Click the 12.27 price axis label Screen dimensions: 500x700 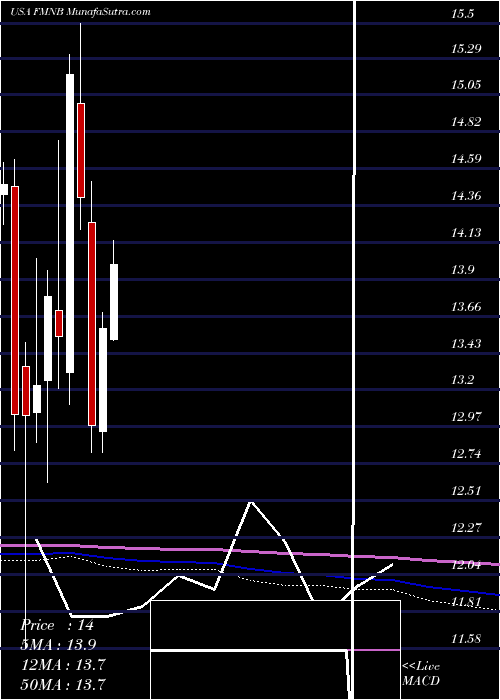(466, 528)
